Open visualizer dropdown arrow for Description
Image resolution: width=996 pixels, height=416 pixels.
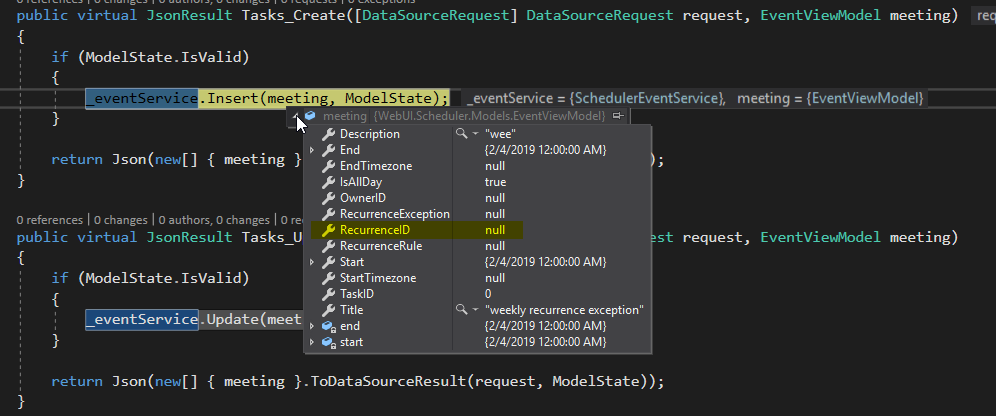[x=475, y=134]
